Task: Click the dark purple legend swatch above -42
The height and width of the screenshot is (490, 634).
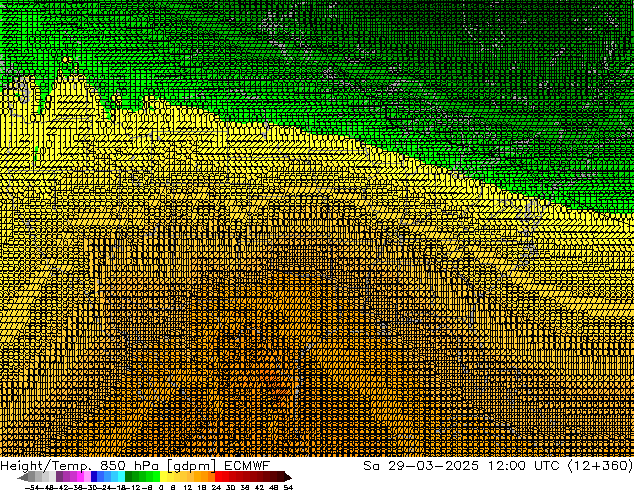Action: (x=59, y=476)
